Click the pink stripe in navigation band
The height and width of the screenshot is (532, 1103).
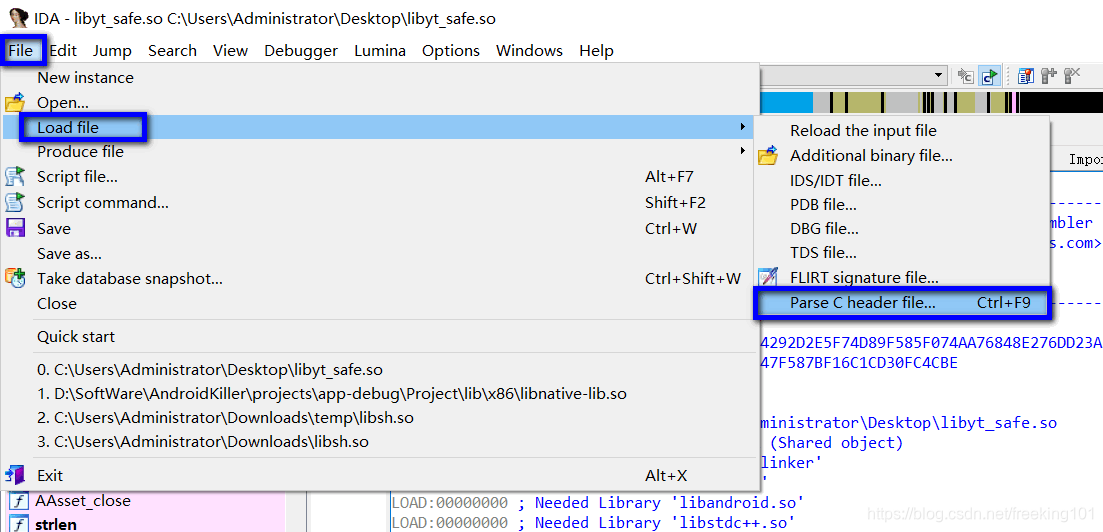[1012, 102]
